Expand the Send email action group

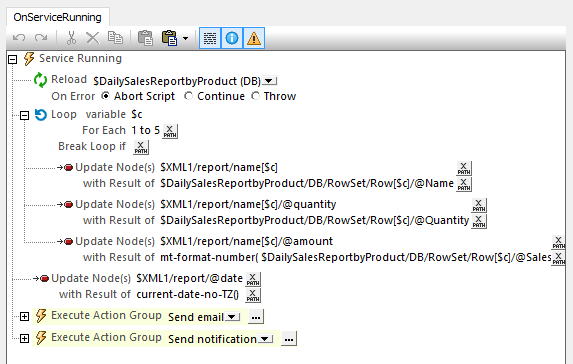click(24, 316)
